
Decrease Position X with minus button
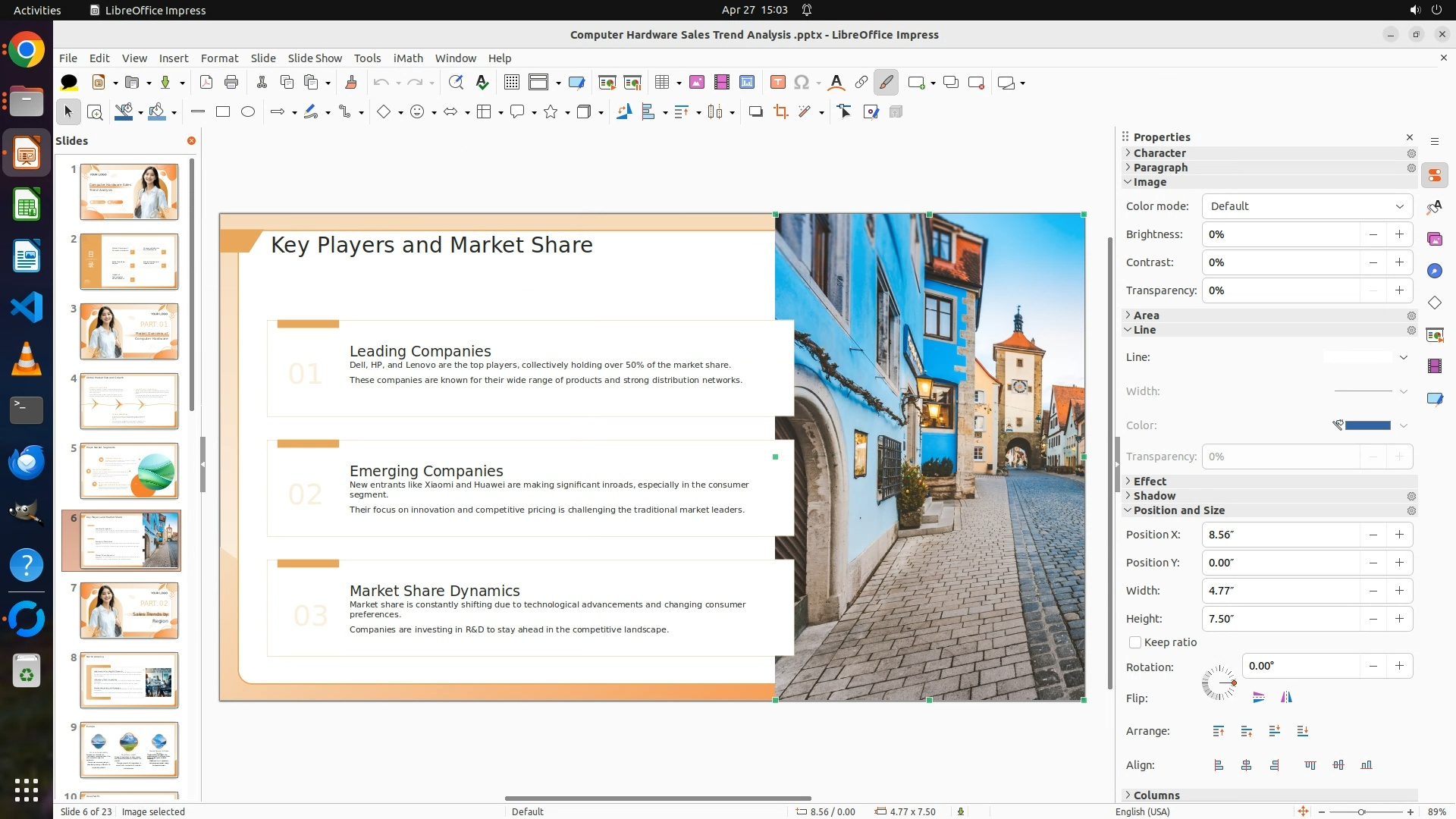[1373, 535]
